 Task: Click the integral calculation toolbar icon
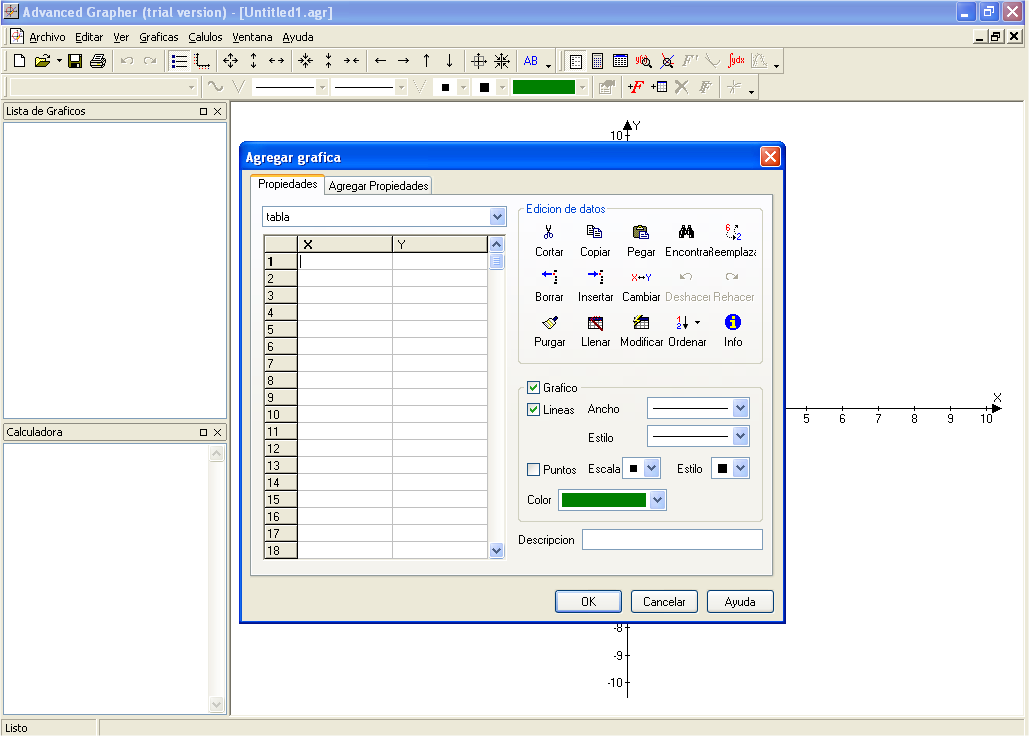pyautogui.click(x=736, y=61)
